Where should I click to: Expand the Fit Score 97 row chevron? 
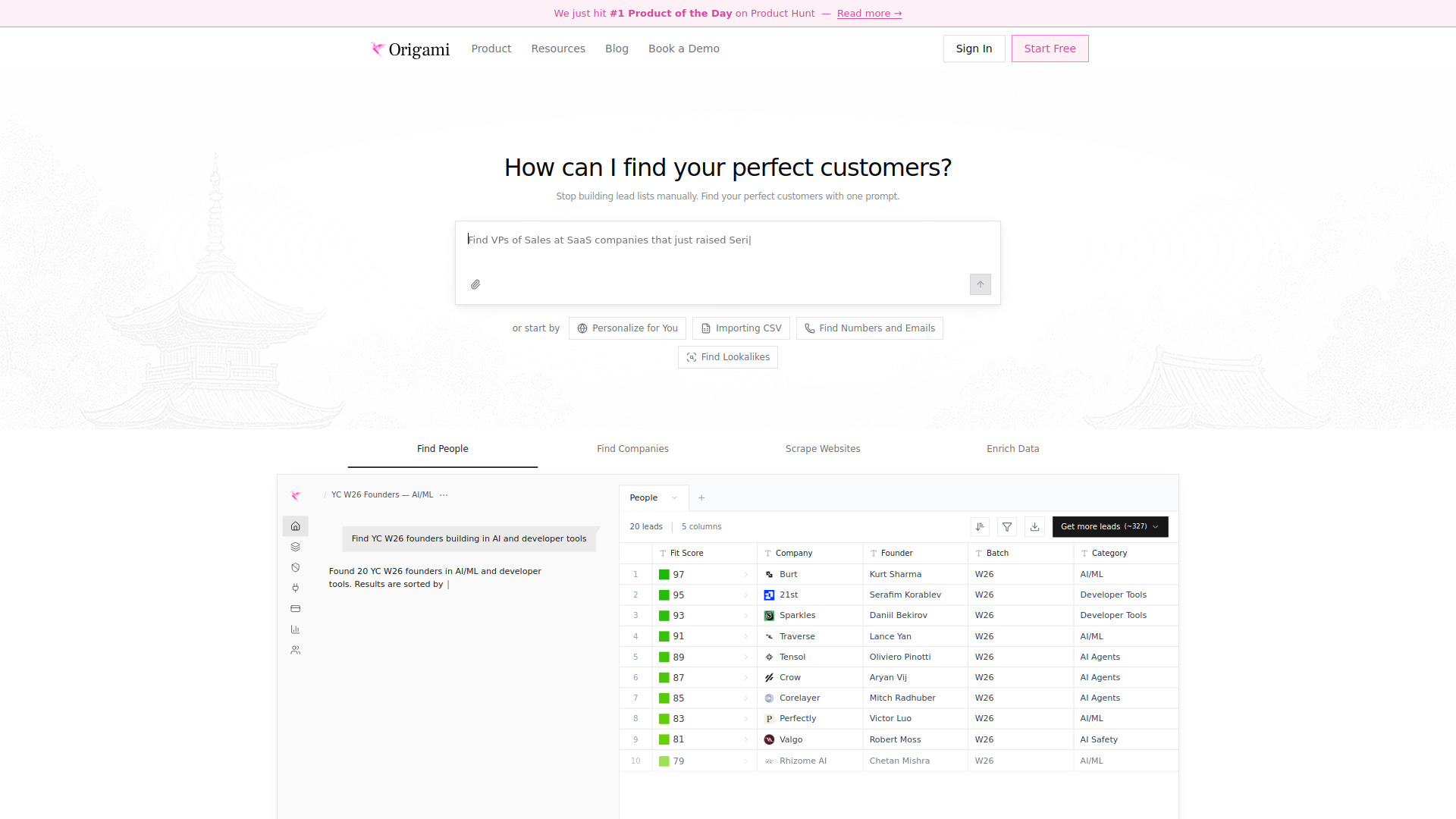point(745,575)
